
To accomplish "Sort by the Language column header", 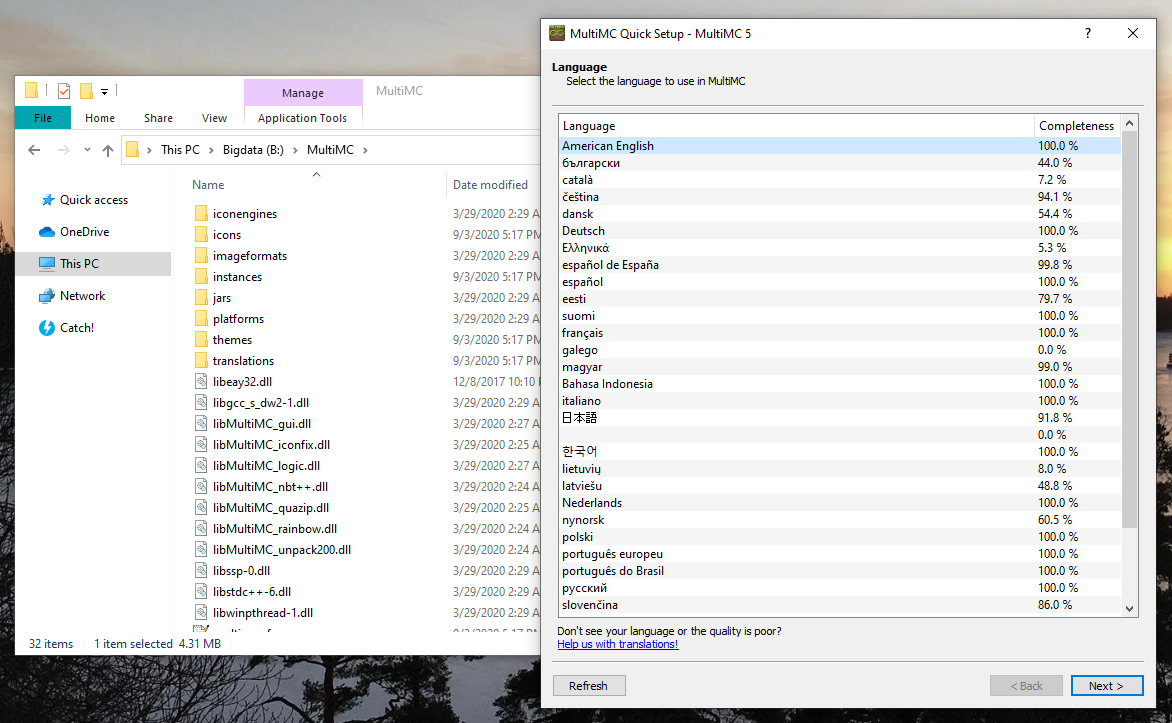I will [x=796, y=126].
